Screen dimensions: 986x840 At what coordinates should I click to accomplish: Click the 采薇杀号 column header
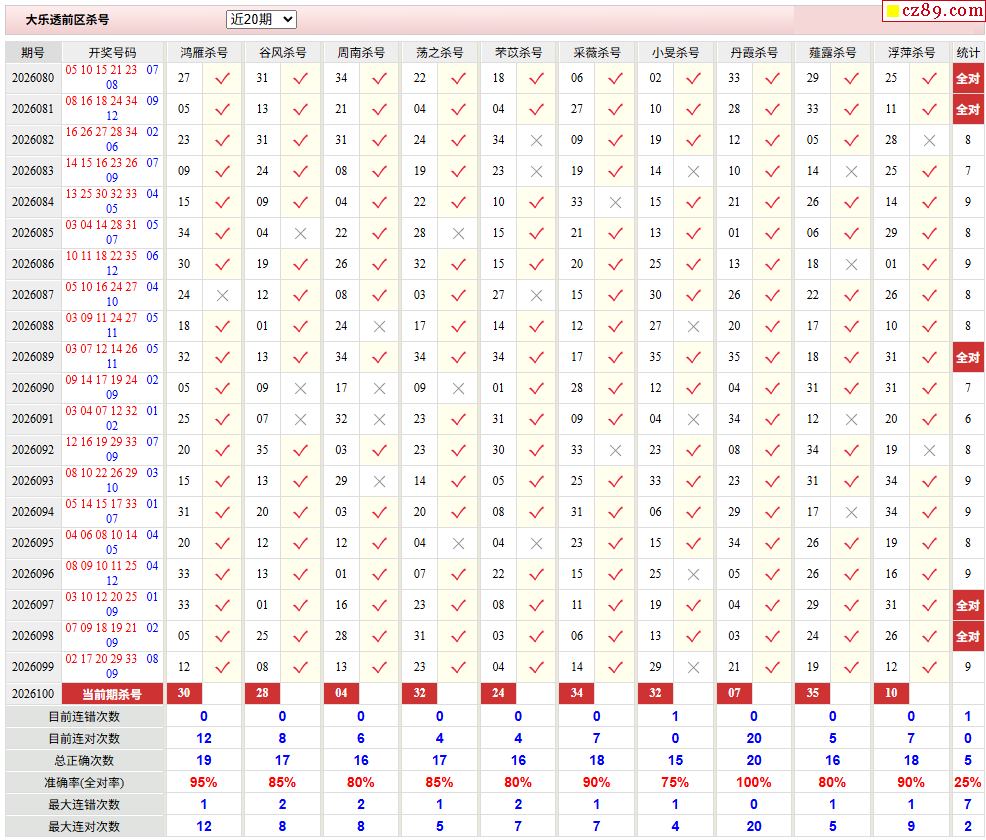pyautogui.click(x=597, y=53)
